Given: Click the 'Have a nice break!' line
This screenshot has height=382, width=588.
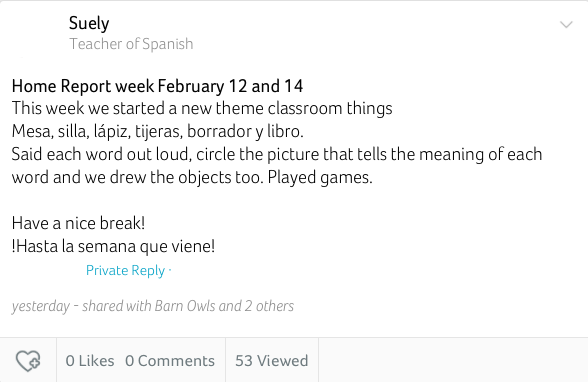Looking at the screenshot, I should (x=78, y=223).
